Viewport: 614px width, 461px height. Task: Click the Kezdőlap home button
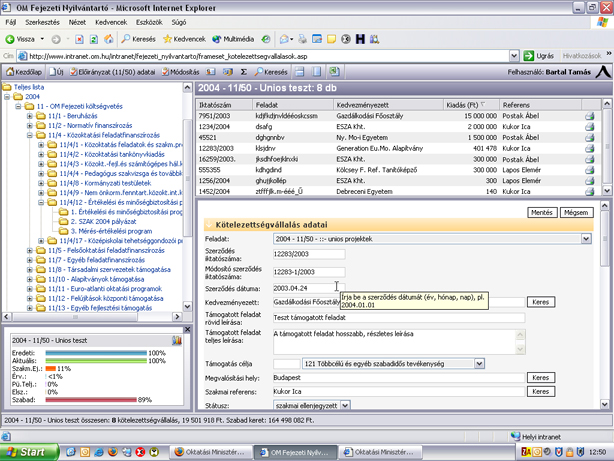click(x=24, y=72)
